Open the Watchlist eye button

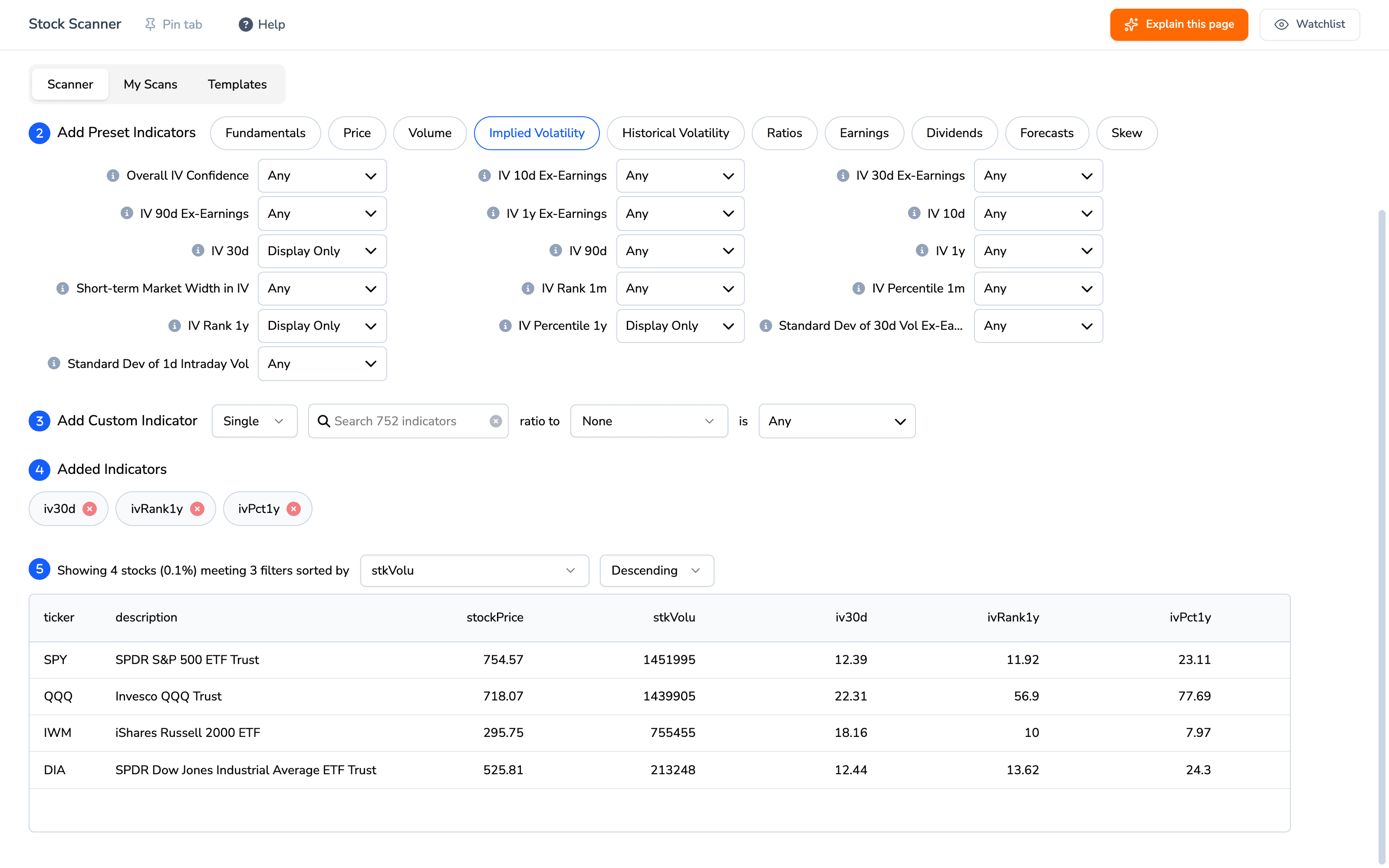1309,24
